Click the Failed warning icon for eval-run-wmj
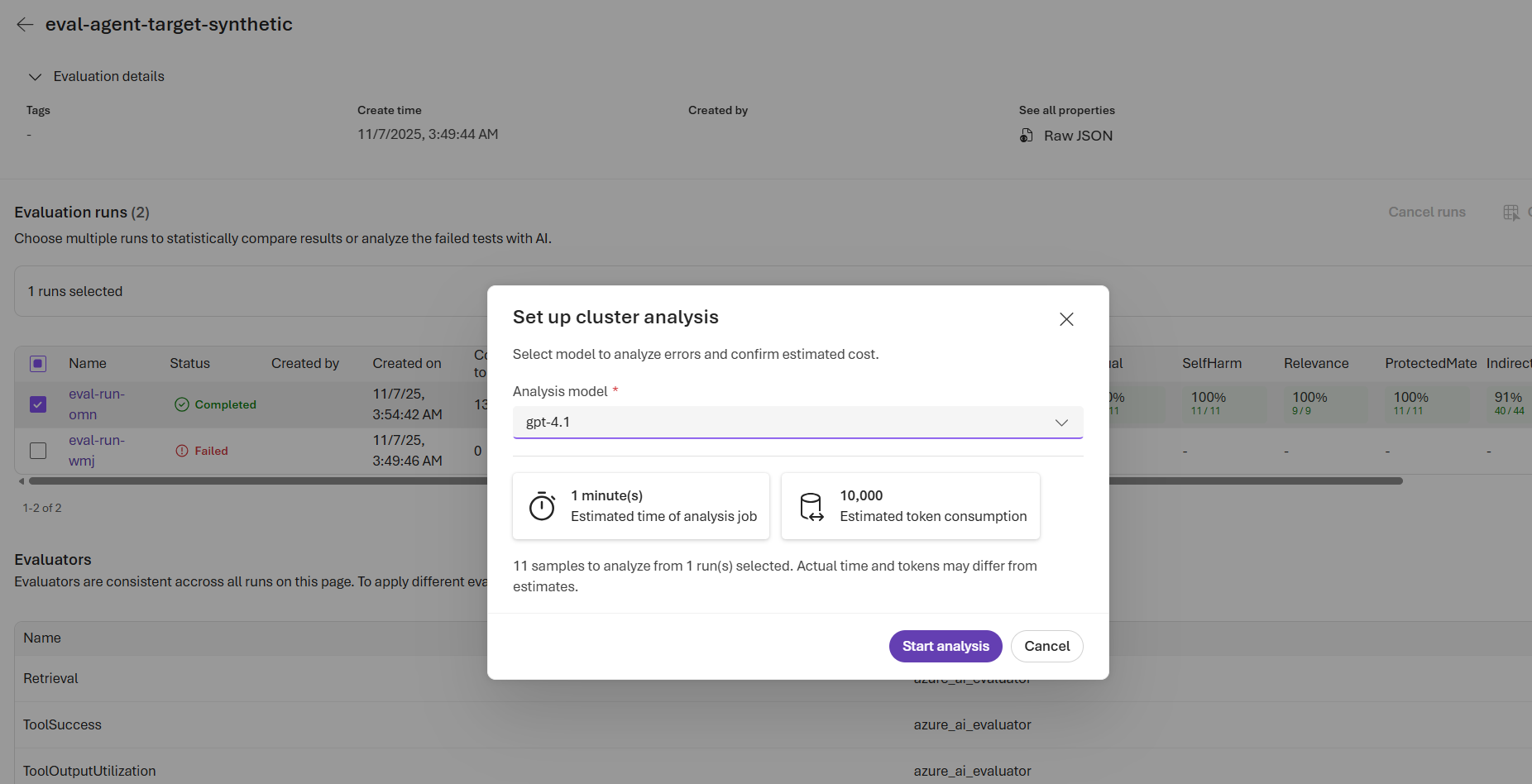Screen dimensions: 1532x784 (182, 451)
